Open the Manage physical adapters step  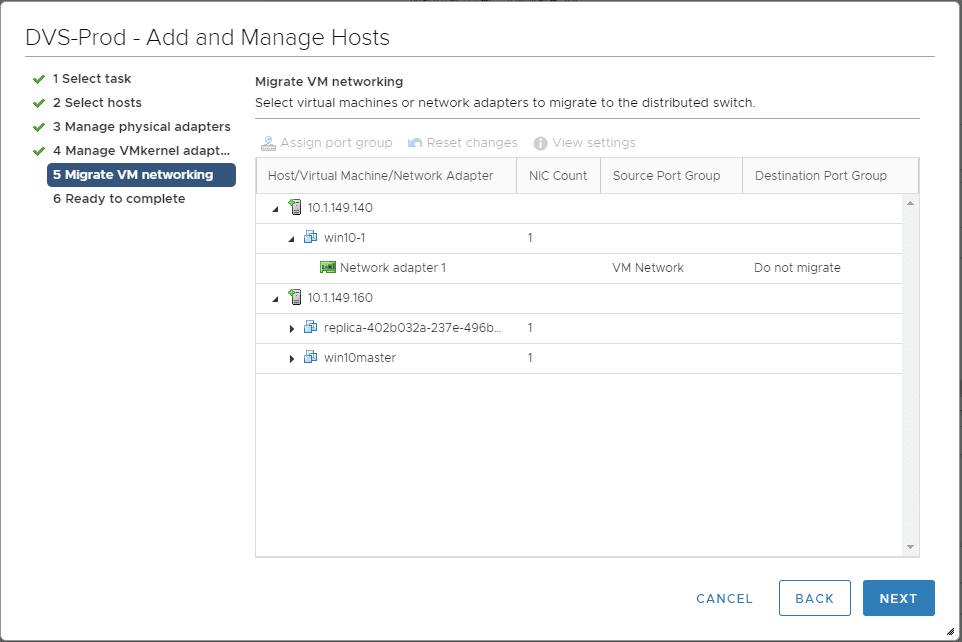pos(142,126)
